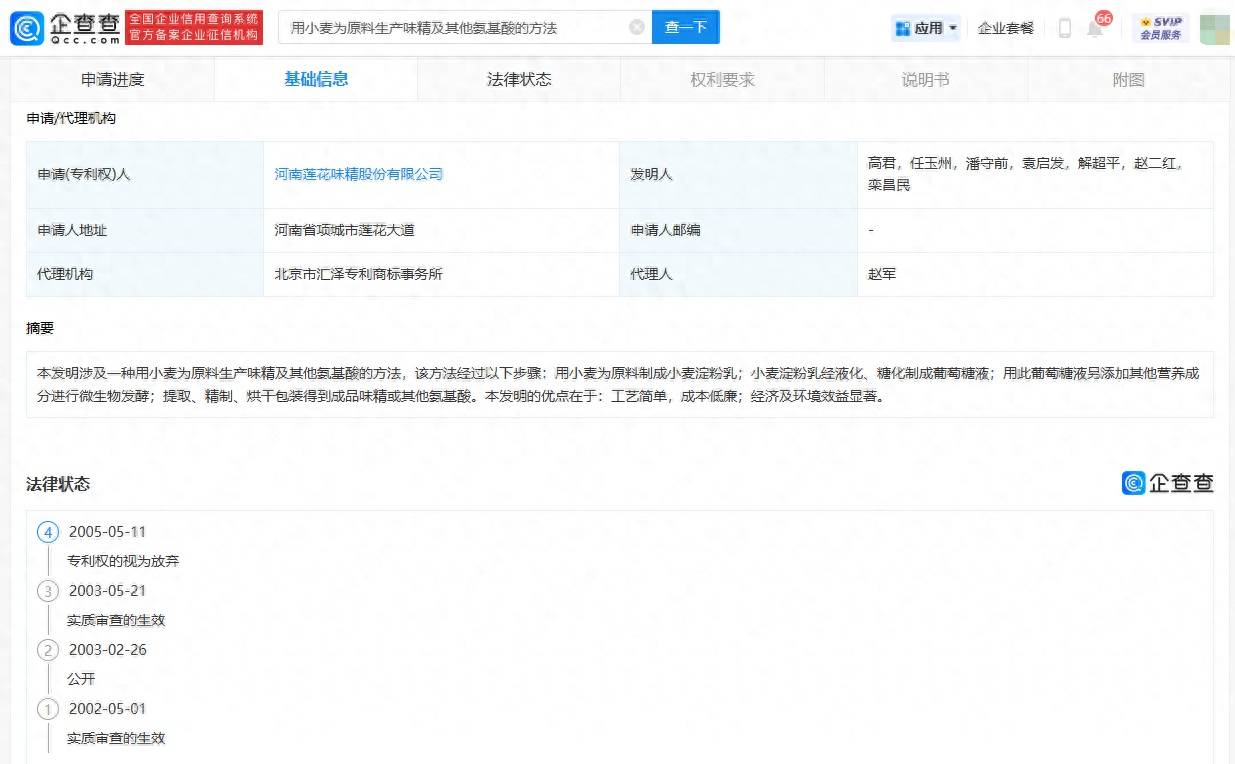Select the status text under 2003-05-21
This screenshot has width=1235, height=764.
point(116,620)
